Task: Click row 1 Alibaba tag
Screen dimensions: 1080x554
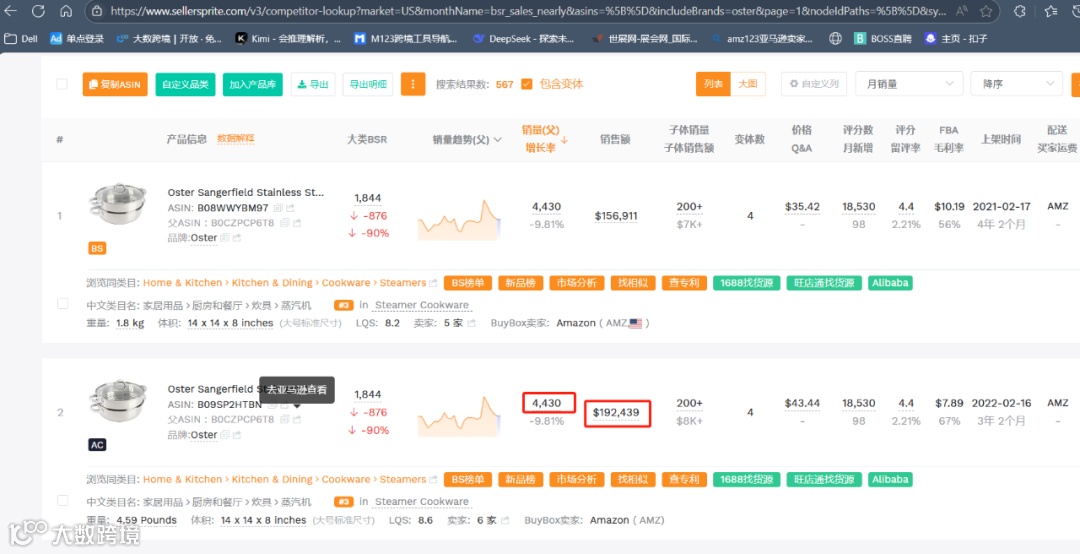Action: pos(891,283)
